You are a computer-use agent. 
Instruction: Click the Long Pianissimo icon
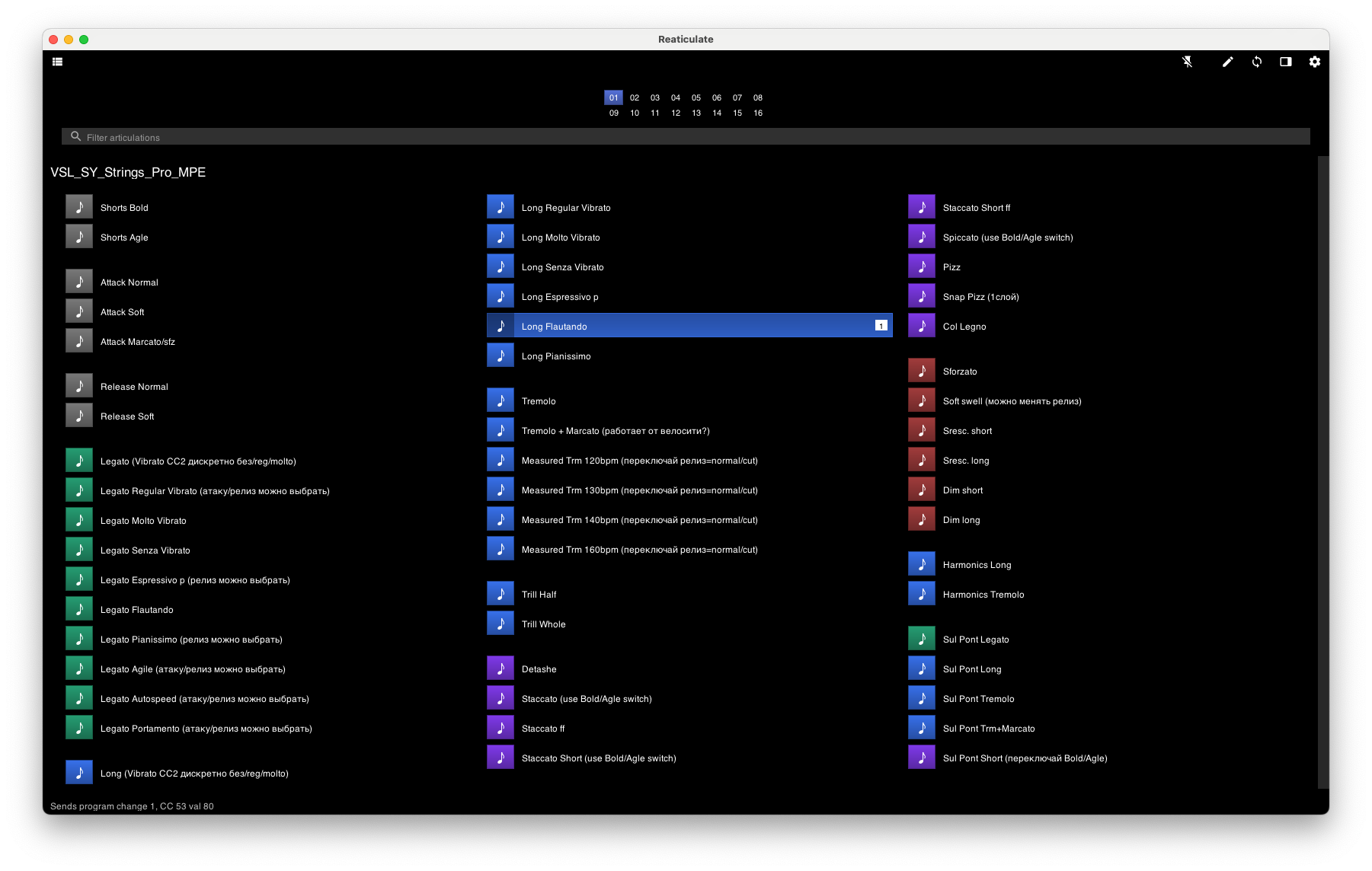(501, 356)
